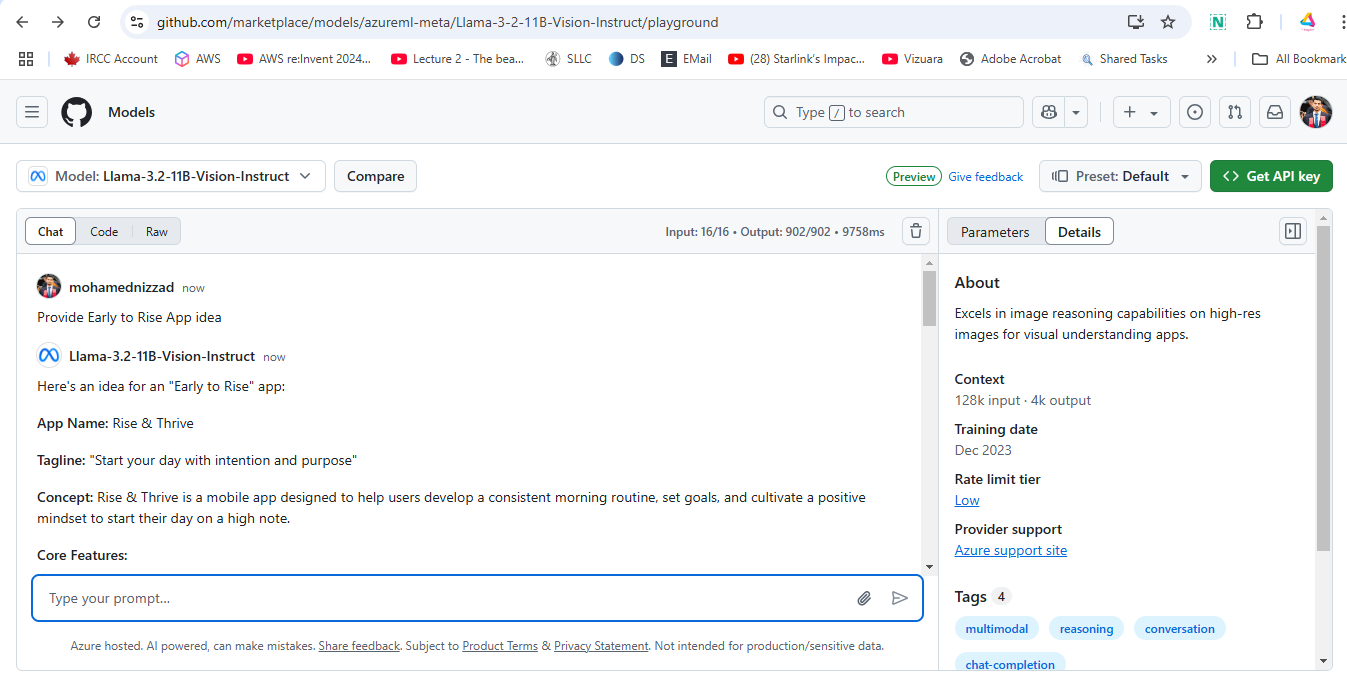Click the site information icon in address bar
1347x683 pixels.
click(137, 22)
